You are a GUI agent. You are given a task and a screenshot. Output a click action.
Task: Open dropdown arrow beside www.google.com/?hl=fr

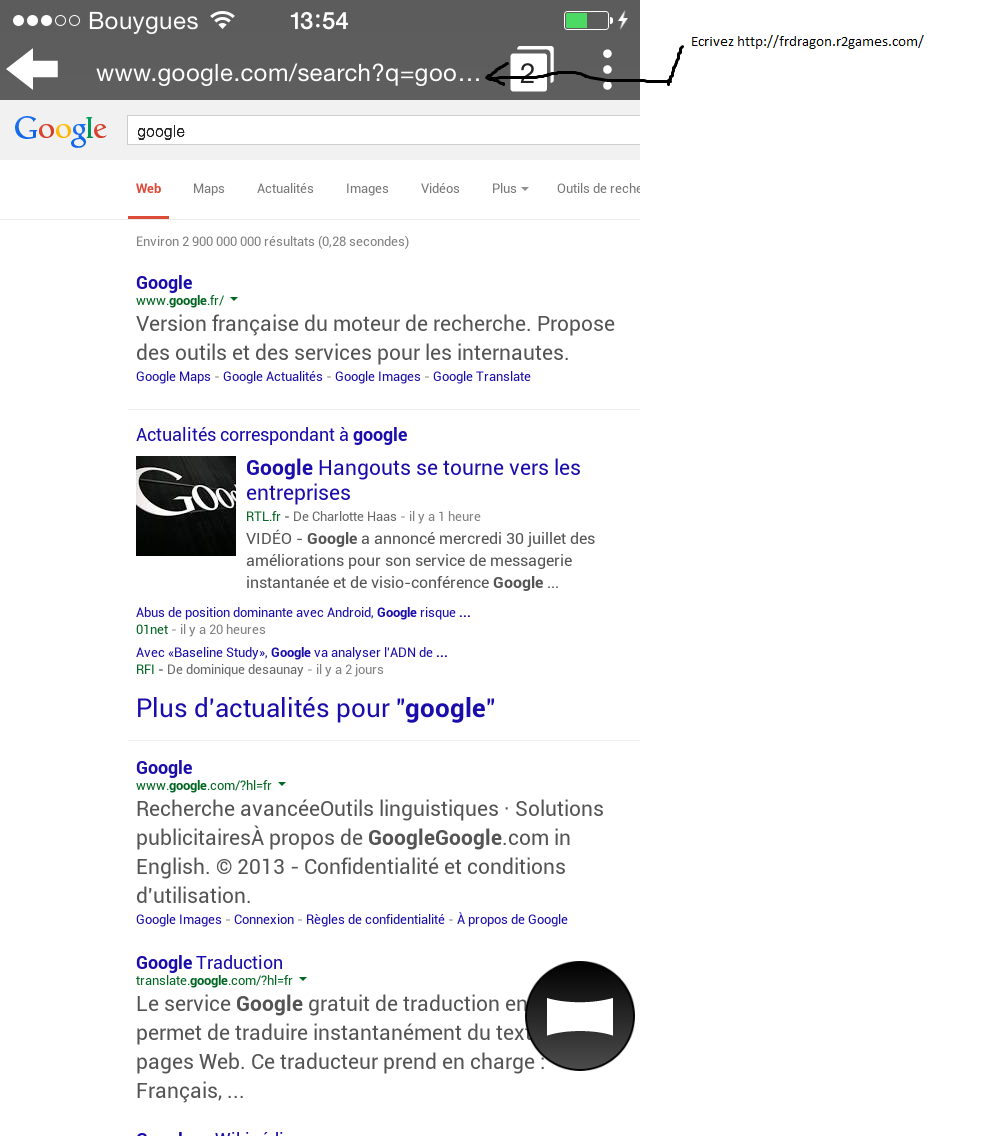(x=282, y=785)
